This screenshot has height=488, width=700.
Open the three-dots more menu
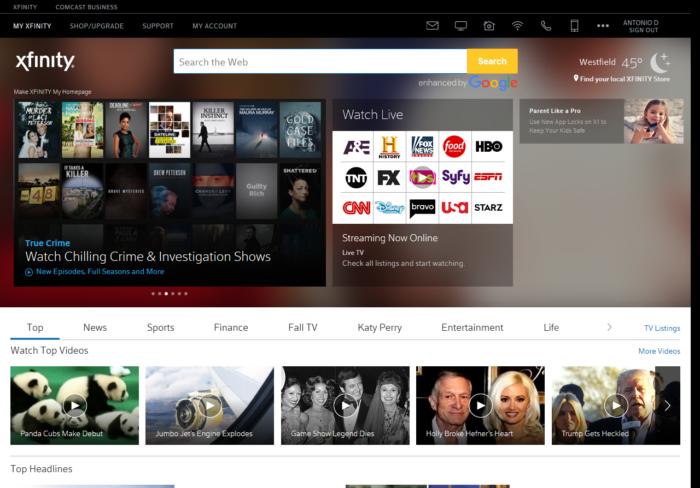coord(603,26)
